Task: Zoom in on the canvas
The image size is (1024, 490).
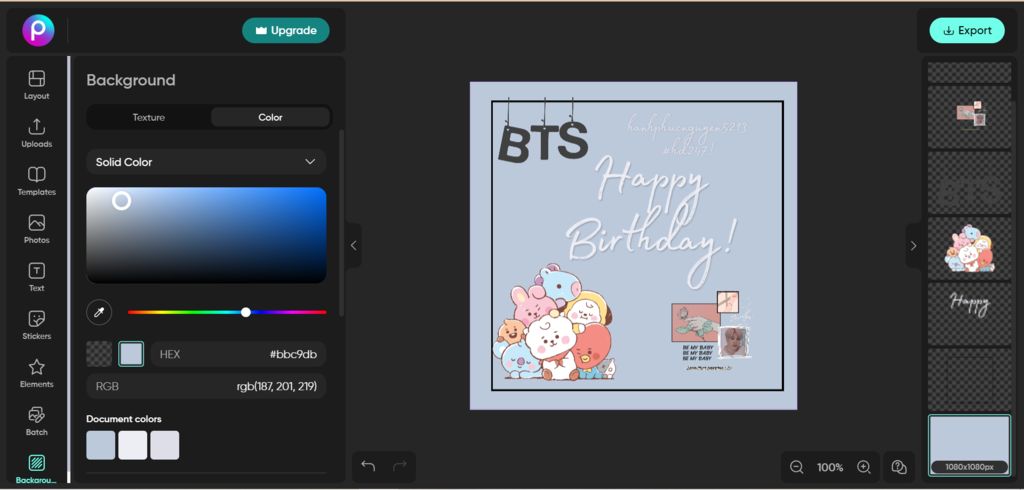Action: [864, 467]
